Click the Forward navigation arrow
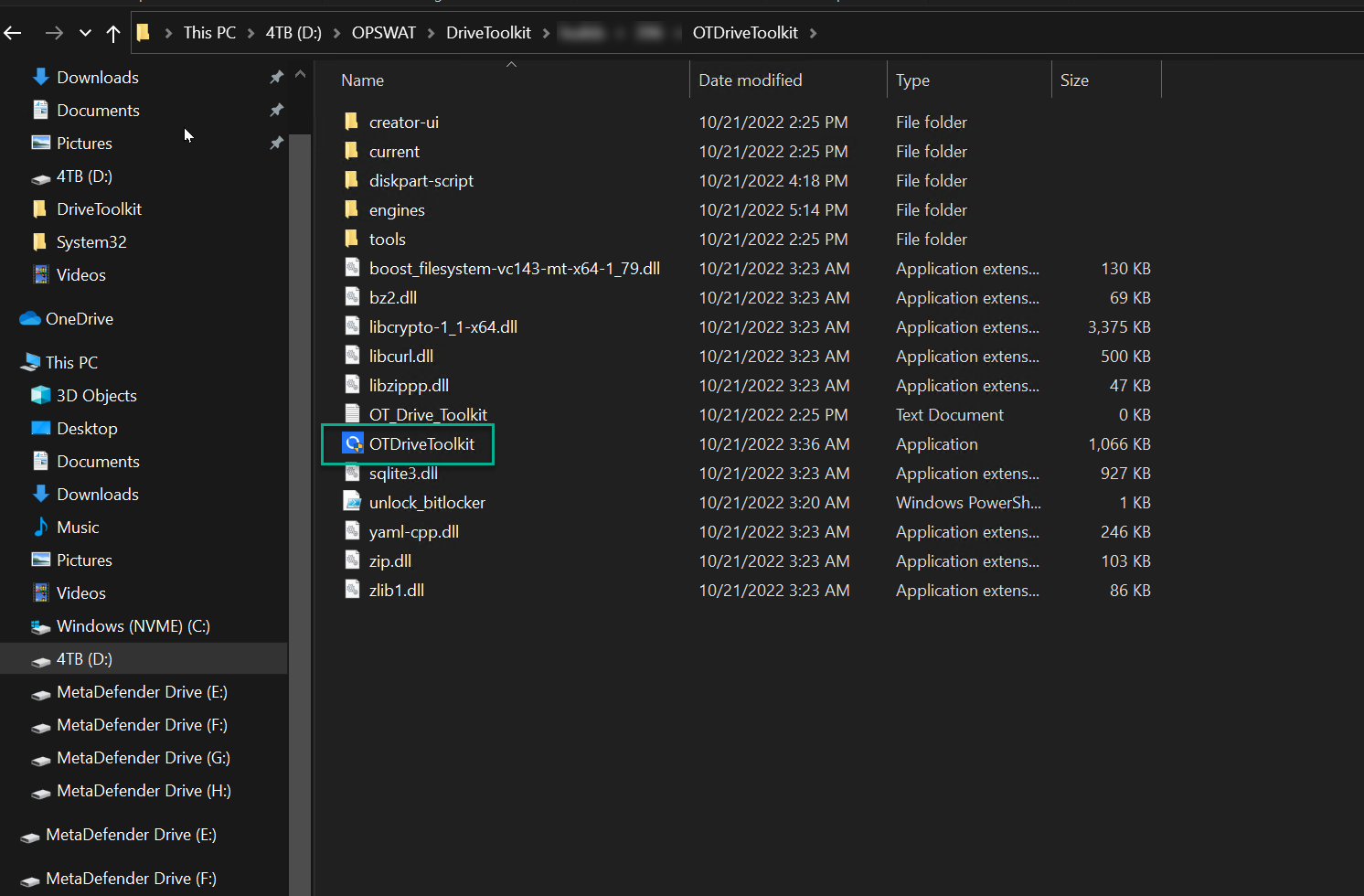 54,33
